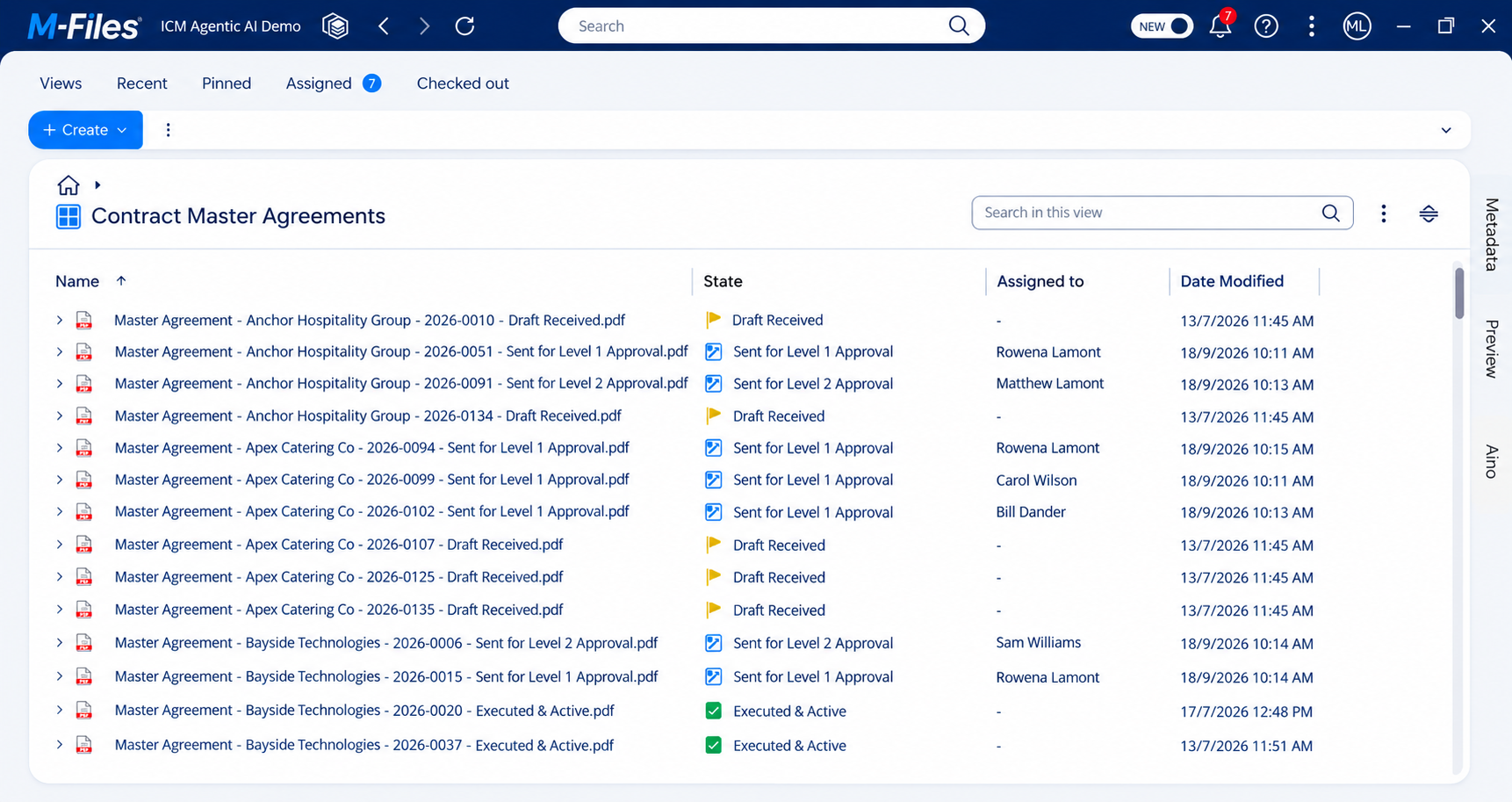Screen dimensions: 1512x802
Task: Expand row Apex Catering Co 2026-0094
Action: (59, 448)
